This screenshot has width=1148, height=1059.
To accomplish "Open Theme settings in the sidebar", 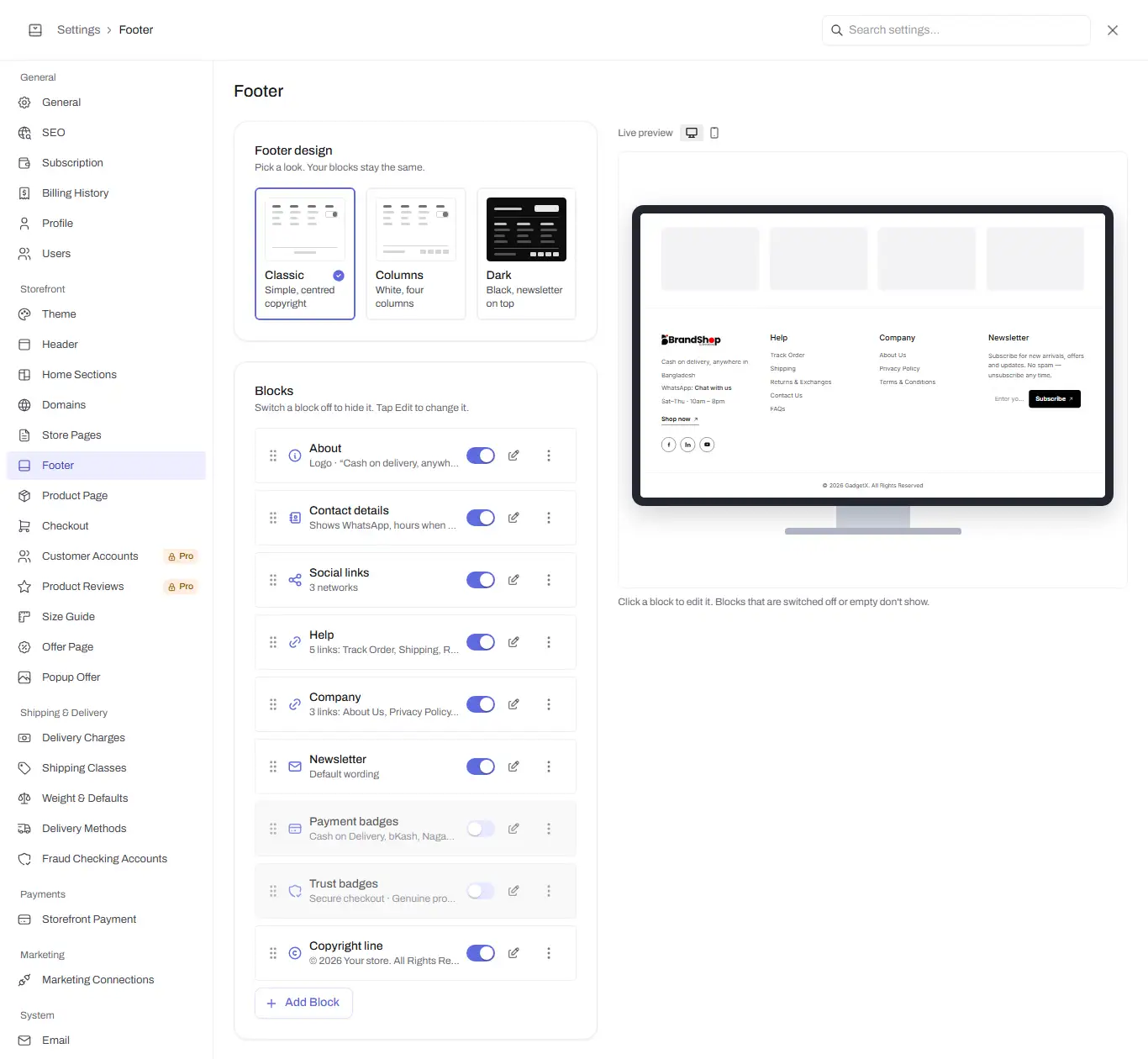I will (106, 314).
